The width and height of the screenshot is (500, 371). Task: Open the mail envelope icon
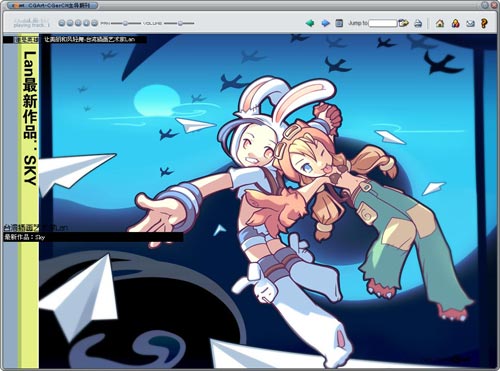click(470, 23)
